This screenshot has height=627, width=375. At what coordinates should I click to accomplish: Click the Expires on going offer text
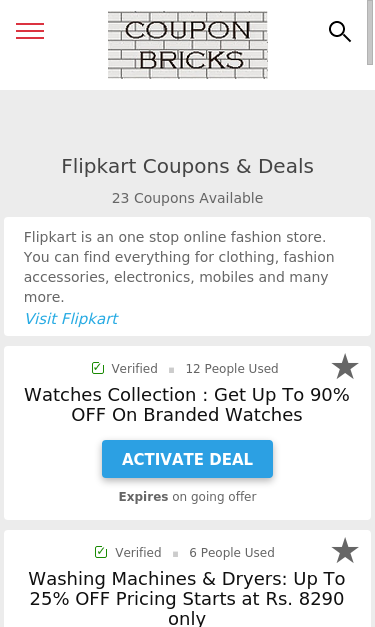[188, 497]
